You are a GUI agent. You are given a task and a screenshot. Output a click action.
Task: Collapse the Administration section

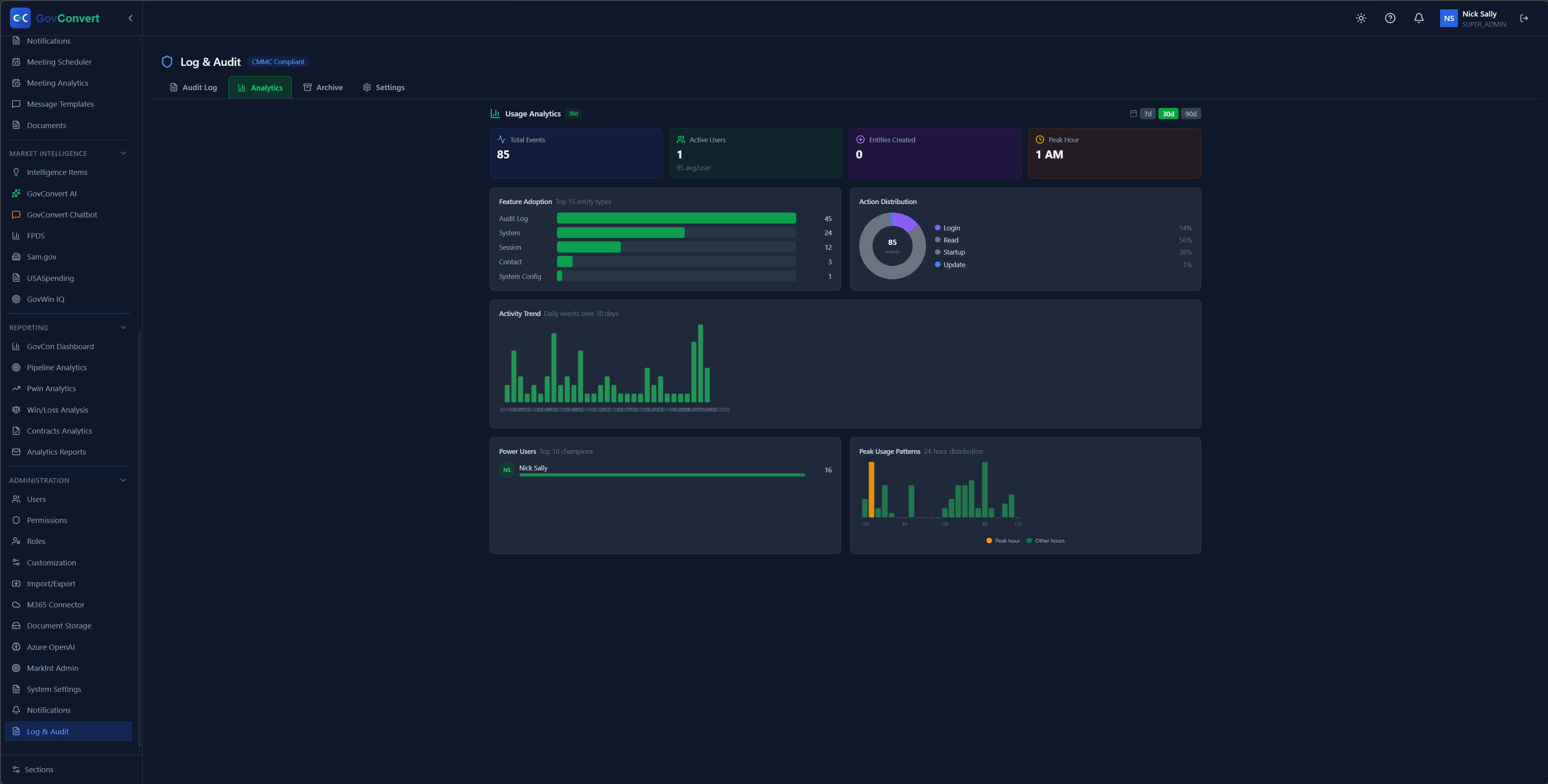pos(123,480)
